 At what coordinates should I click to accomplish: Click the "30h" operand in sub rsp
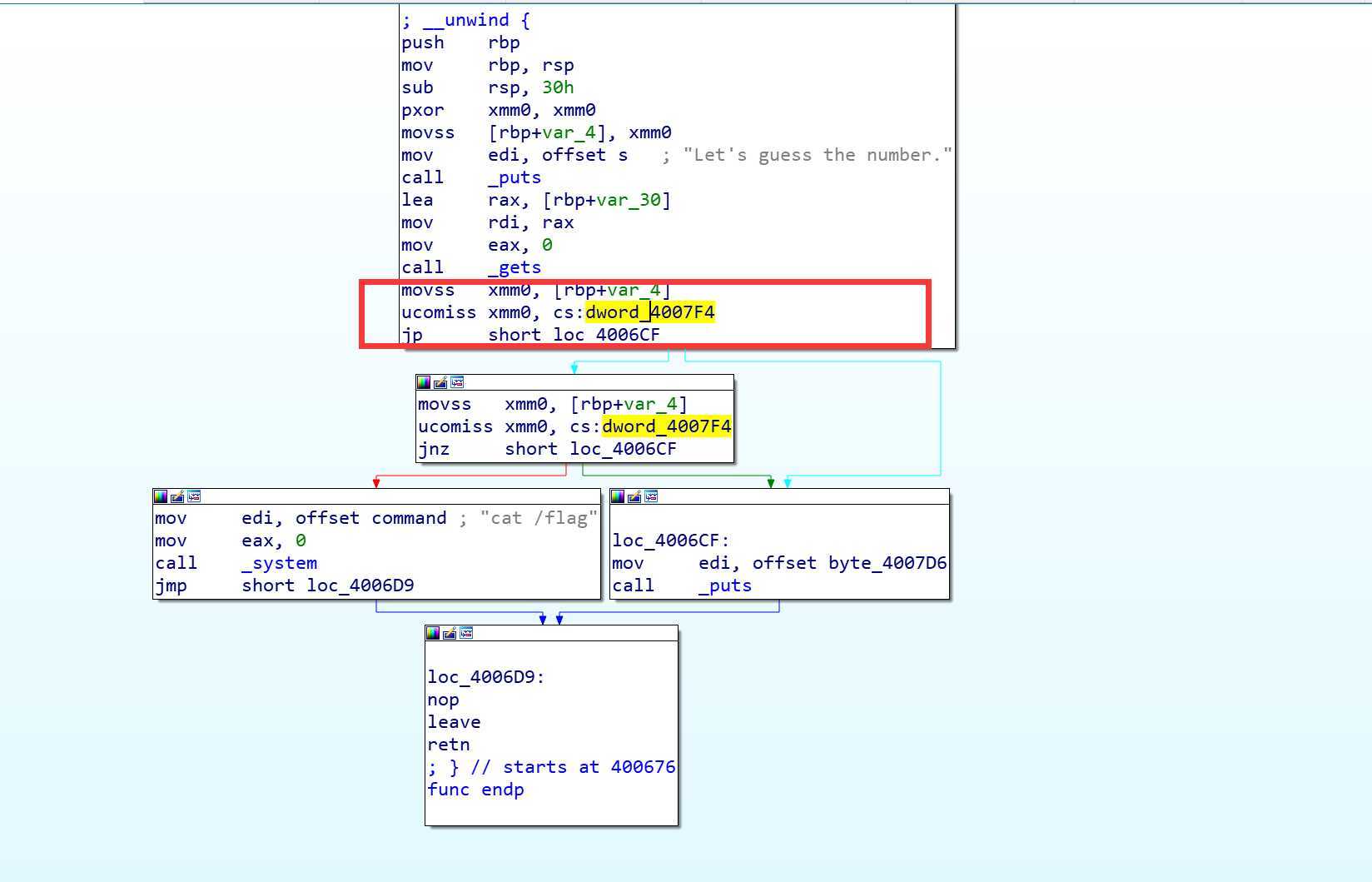pos(558,87)
